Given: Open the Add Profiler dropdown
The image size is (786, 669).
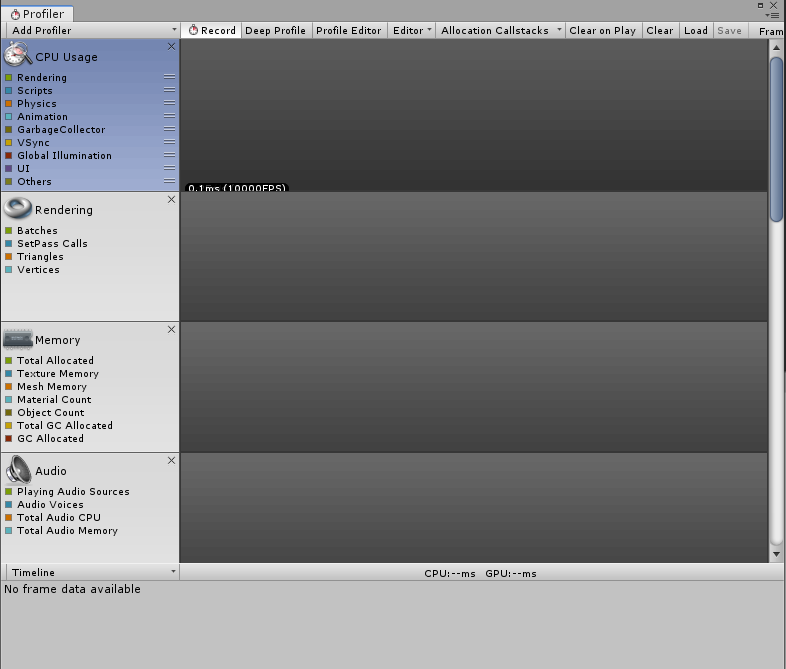Looking at the screenshot, I should [x=93, y=31].
